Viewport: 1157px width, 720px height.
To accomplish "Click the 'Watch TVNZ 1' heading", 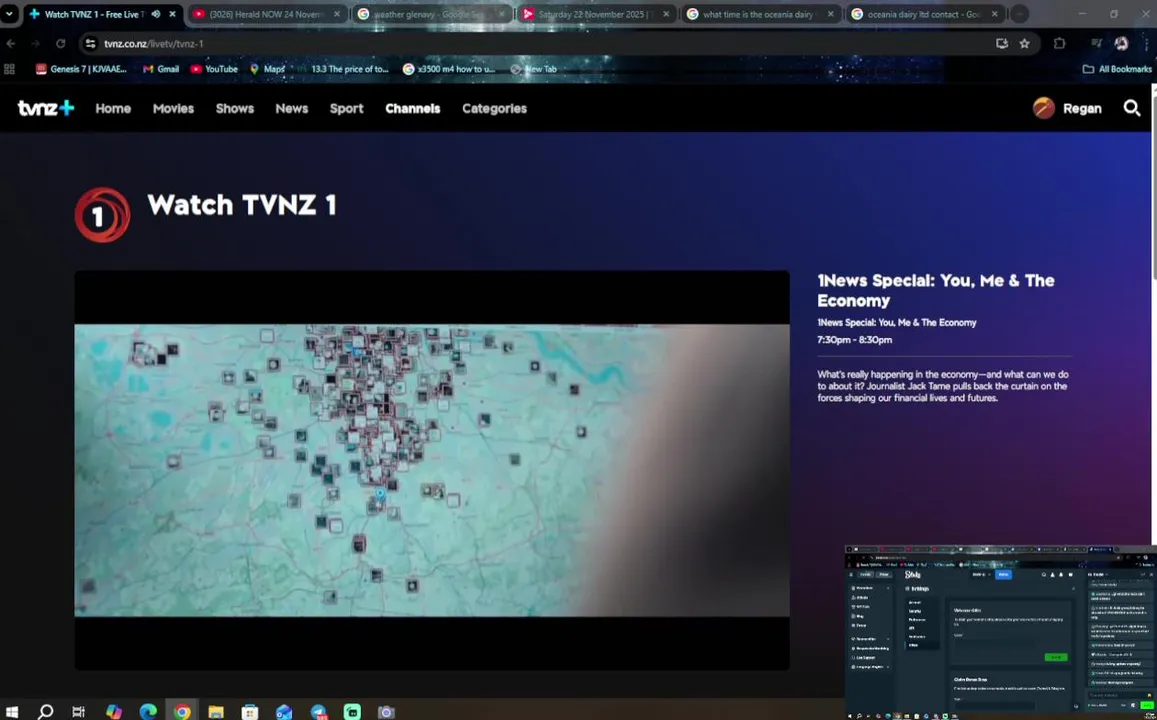I will pos(242,204).
